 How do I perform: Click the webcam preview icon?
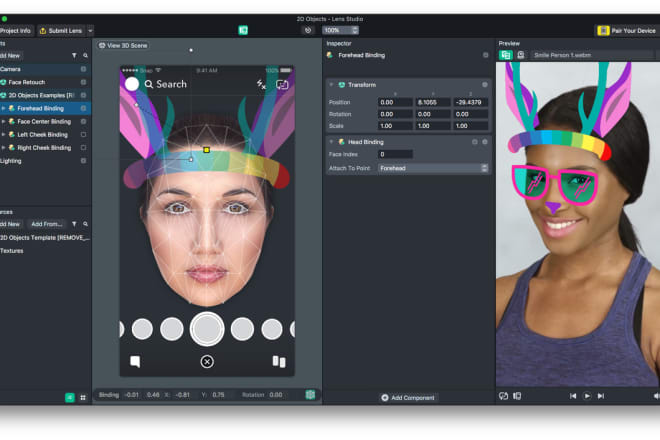pyautogui.click(x=521, y=55)
